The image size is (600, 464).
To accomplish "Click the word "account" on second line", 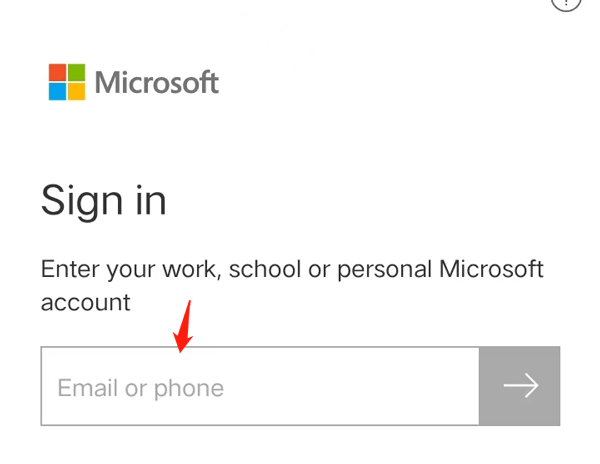I will coord(85,302).
